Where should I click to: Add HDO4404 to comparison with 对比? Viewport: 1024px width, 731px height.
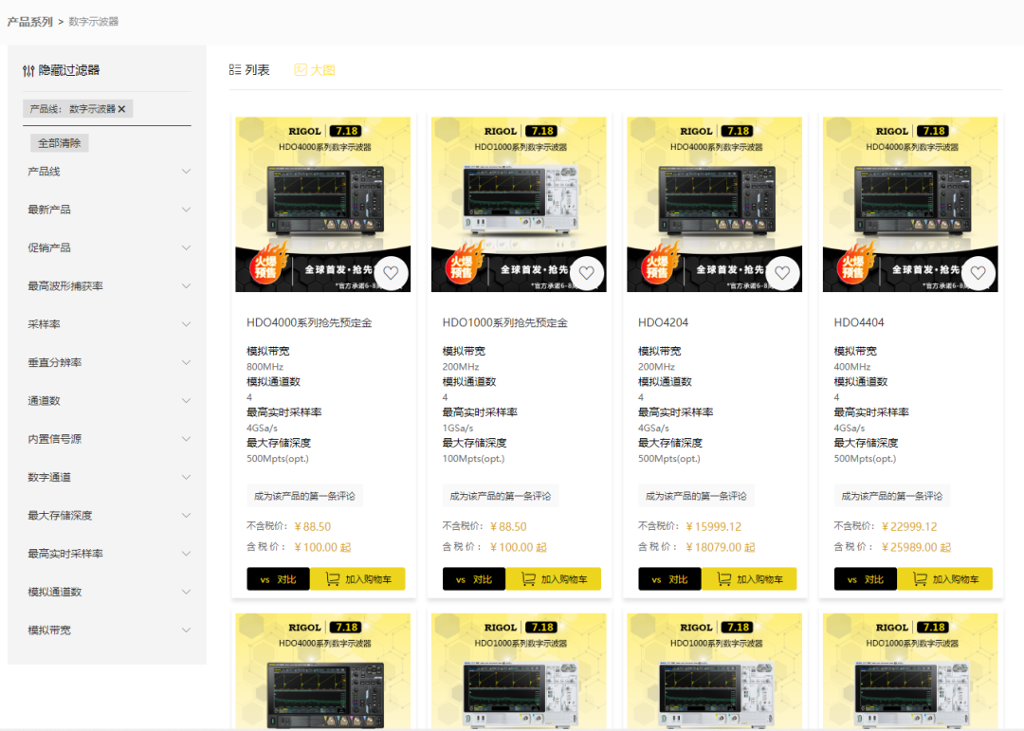(x=866, y=579)
